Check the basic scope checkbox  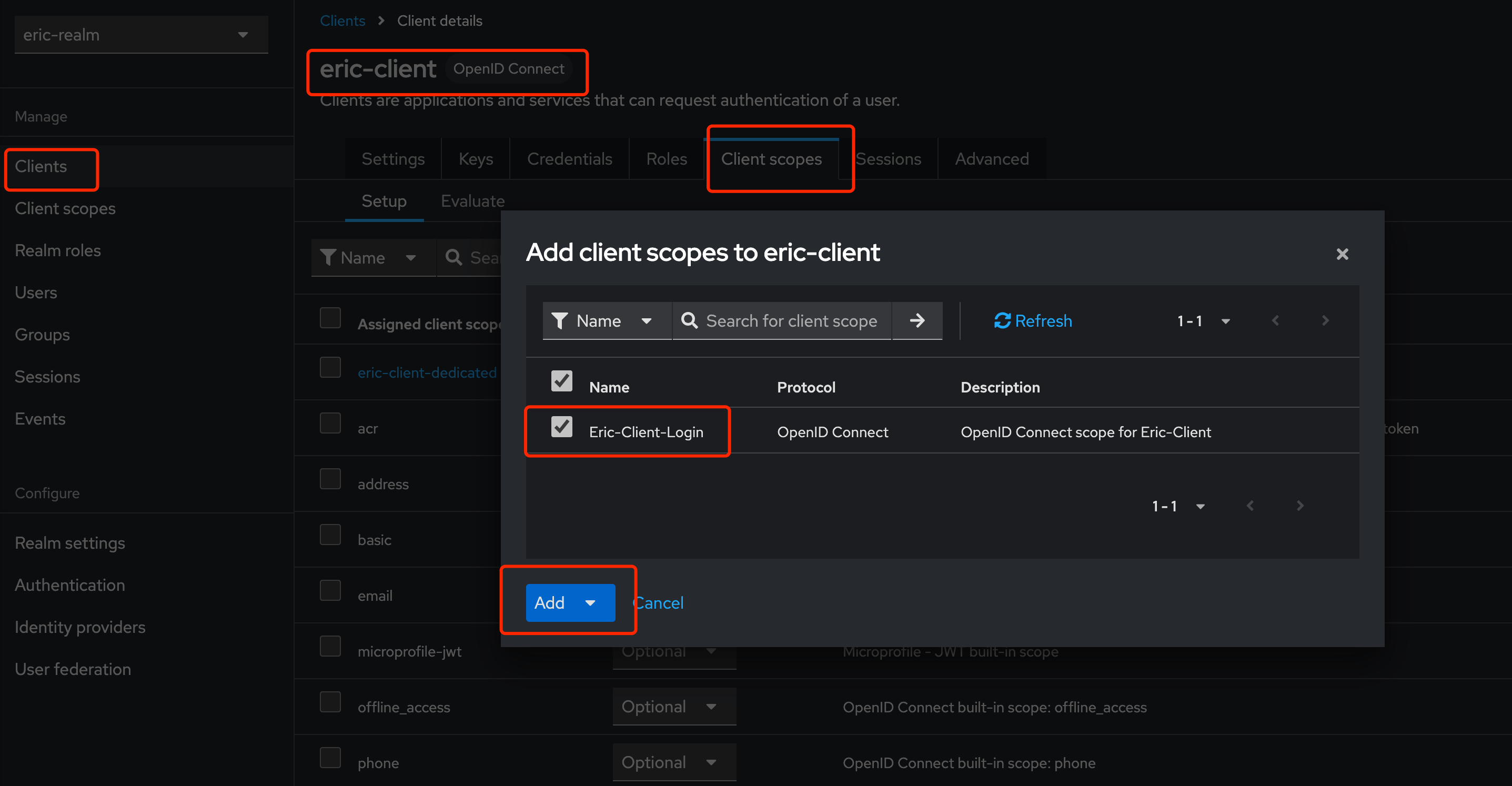[x=330, y=535]
